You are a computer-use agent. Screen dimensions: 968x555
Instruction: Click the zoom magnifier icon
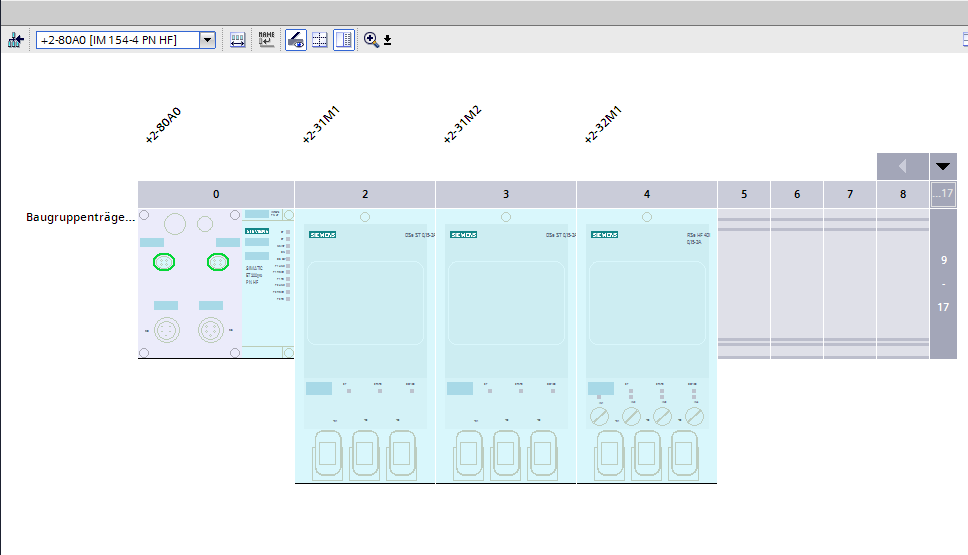(371, 40)
